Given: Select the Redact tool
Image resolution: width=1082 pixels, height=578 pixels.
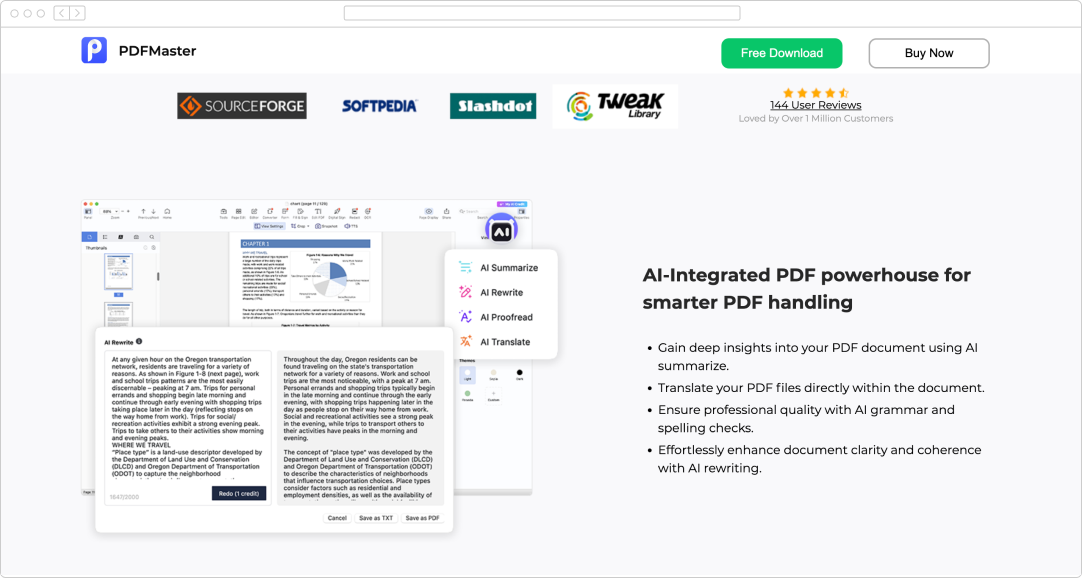Looking at the screenshot, I should tap(356, 213).
